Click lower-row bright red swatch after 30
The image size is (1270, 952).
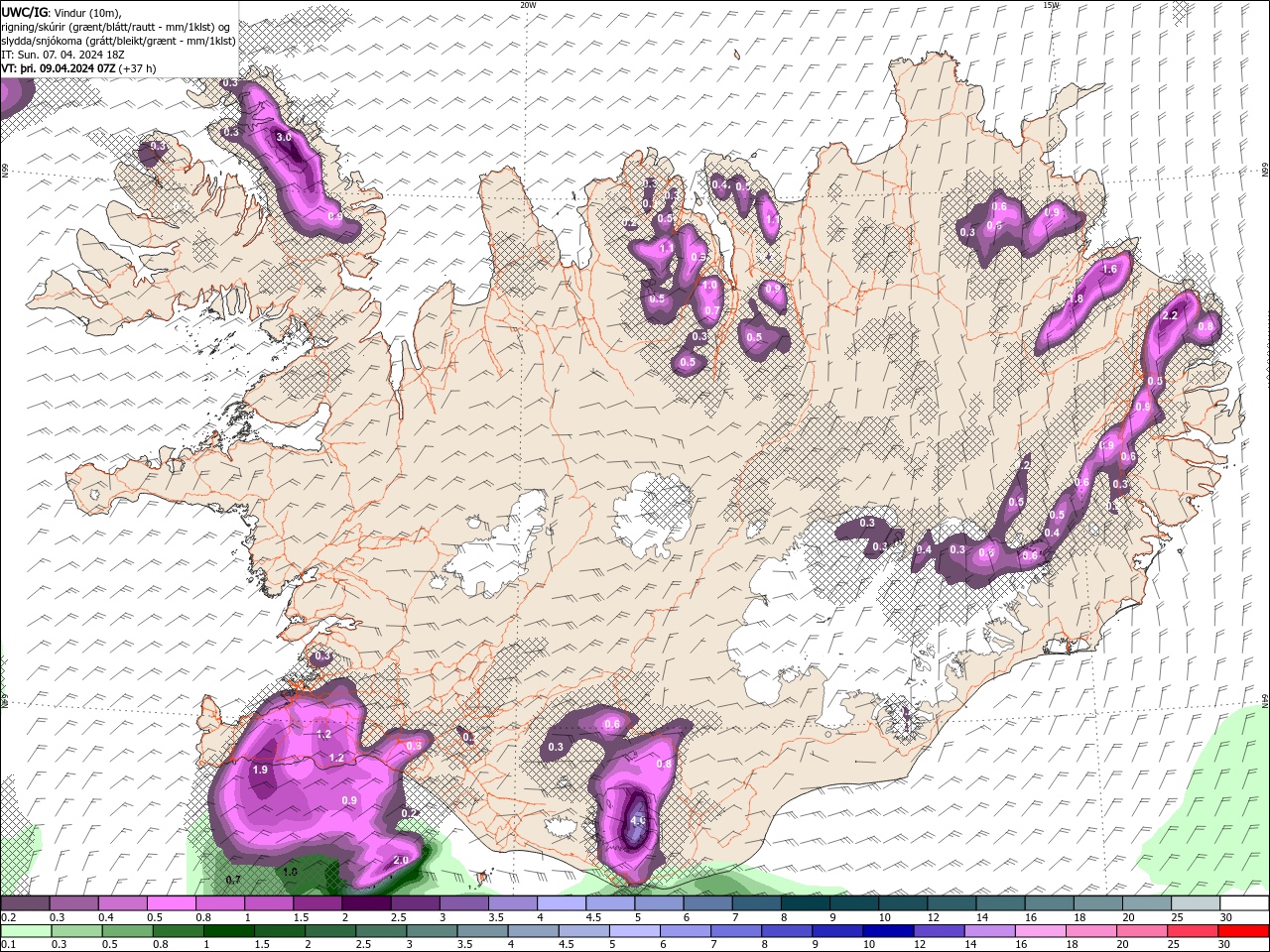(x=1243, y=931)
